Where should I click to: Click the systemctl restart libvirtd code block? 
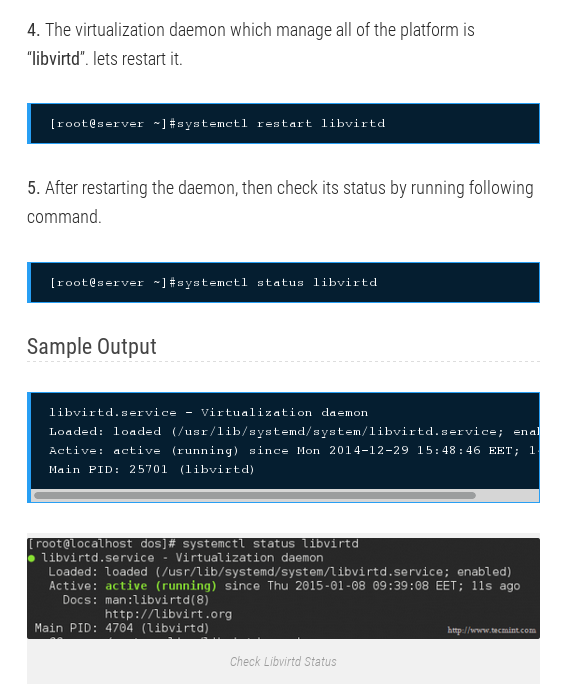click(283, 124)
